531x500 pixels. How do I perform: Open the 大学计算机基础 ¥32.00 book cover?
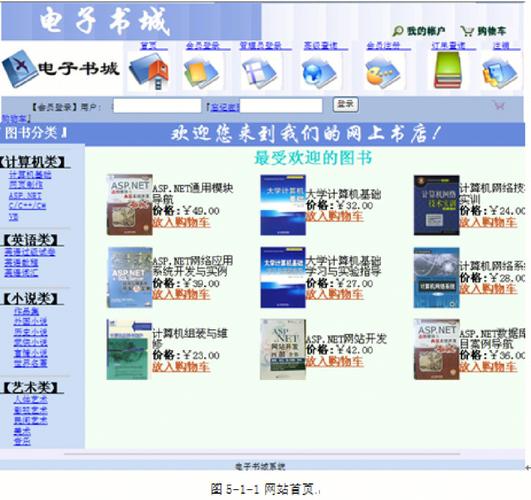coord(283,205)
